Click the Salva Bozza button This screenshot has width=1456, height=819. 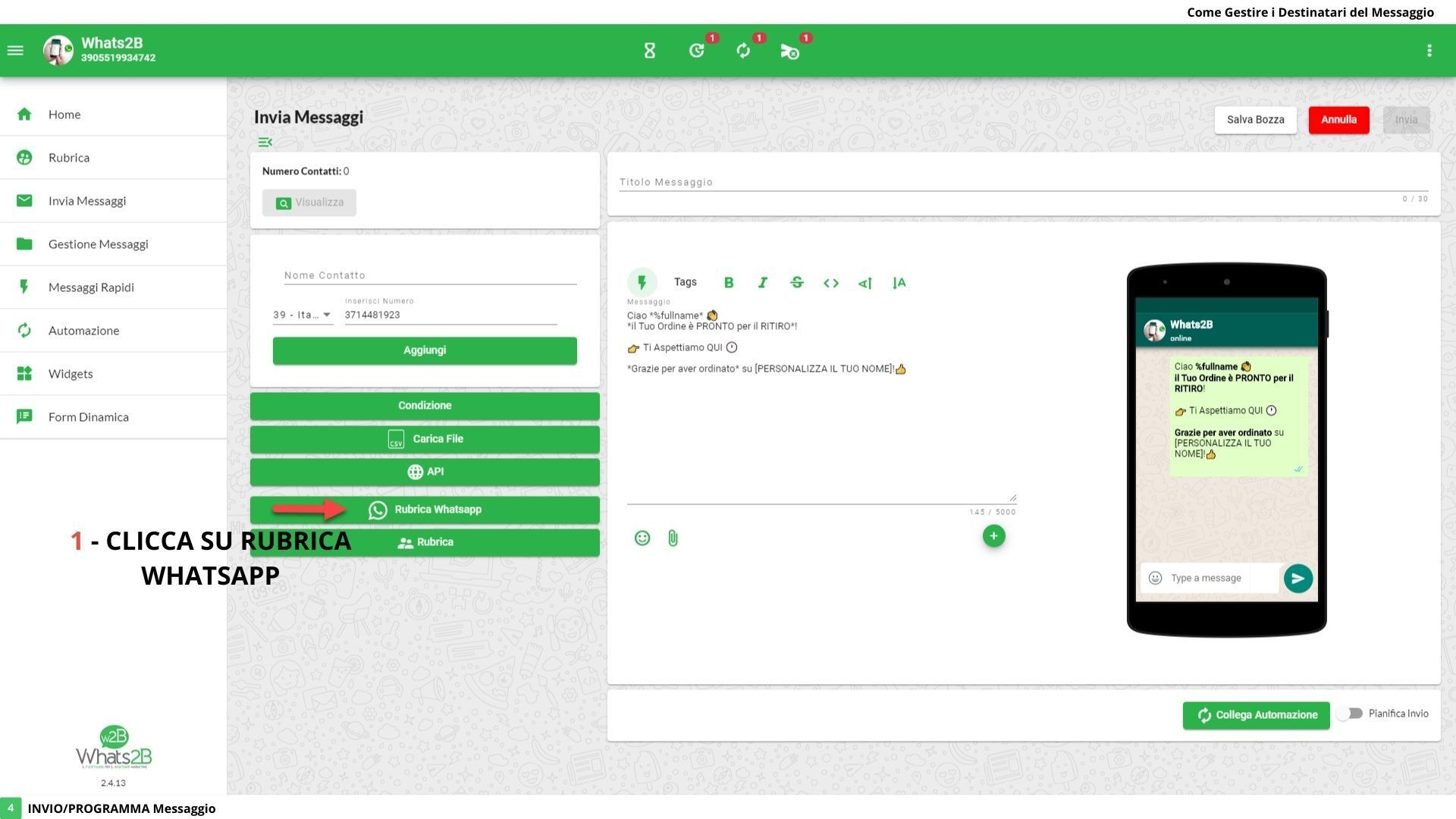pyautogui.click(x=1255, y=120)
